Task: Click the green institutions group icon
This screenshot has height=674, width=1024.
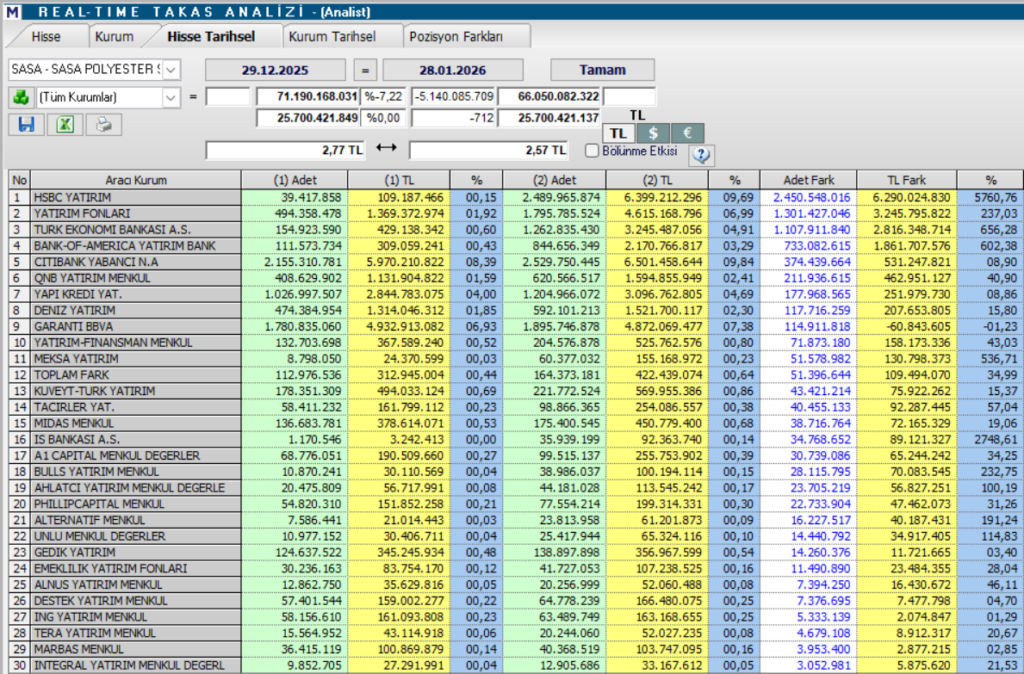Action: tap(20, 97)
